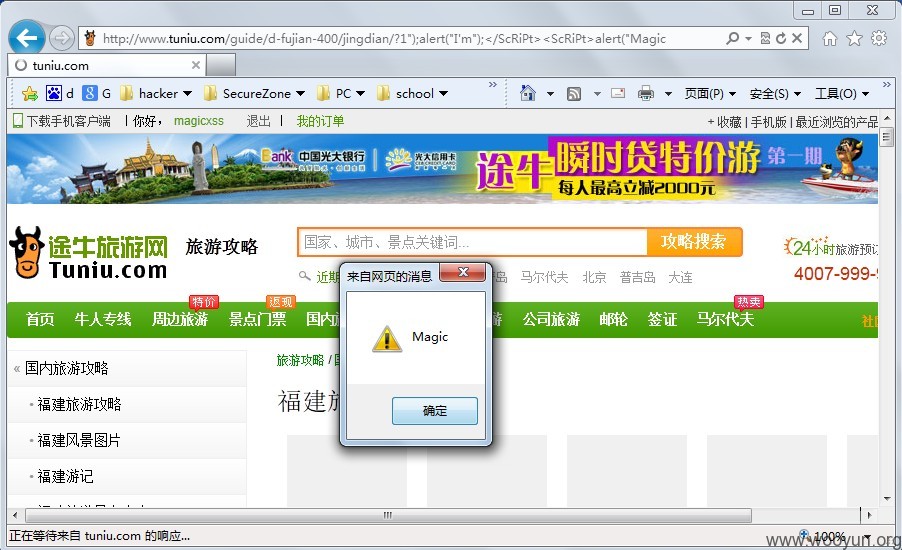Viewport: 902px width, 550px height.
Task: Click the magicxss username link
Action: [198, 121]
